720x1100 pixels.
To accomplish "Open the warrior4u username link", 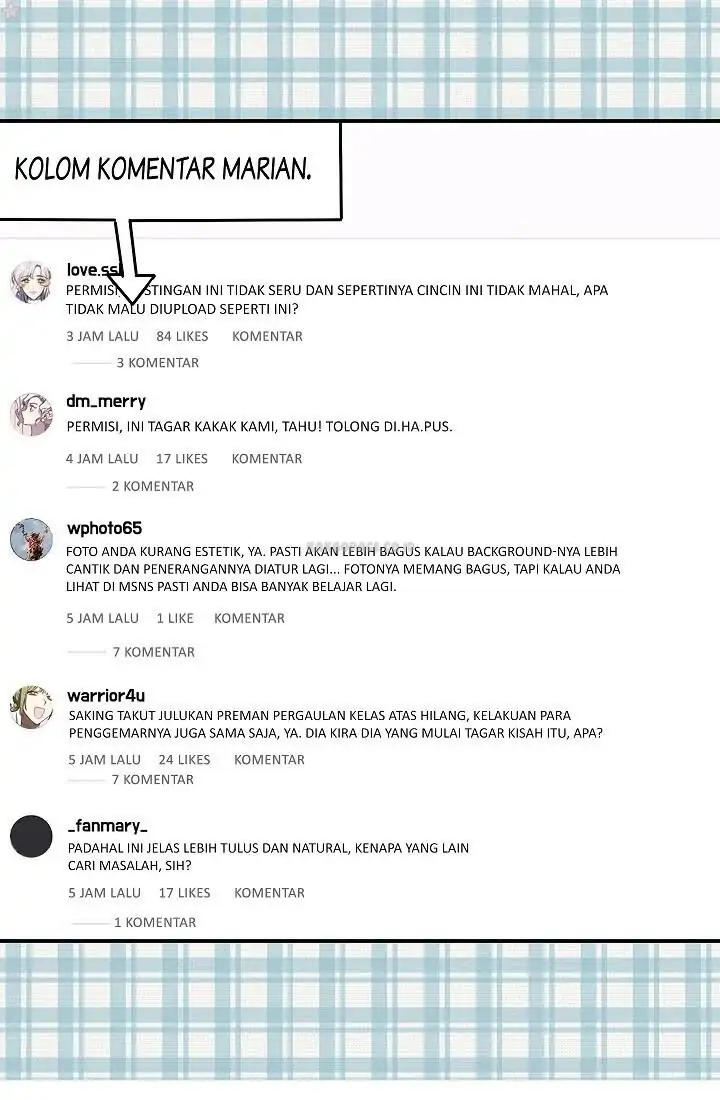I will pos(106,695).
